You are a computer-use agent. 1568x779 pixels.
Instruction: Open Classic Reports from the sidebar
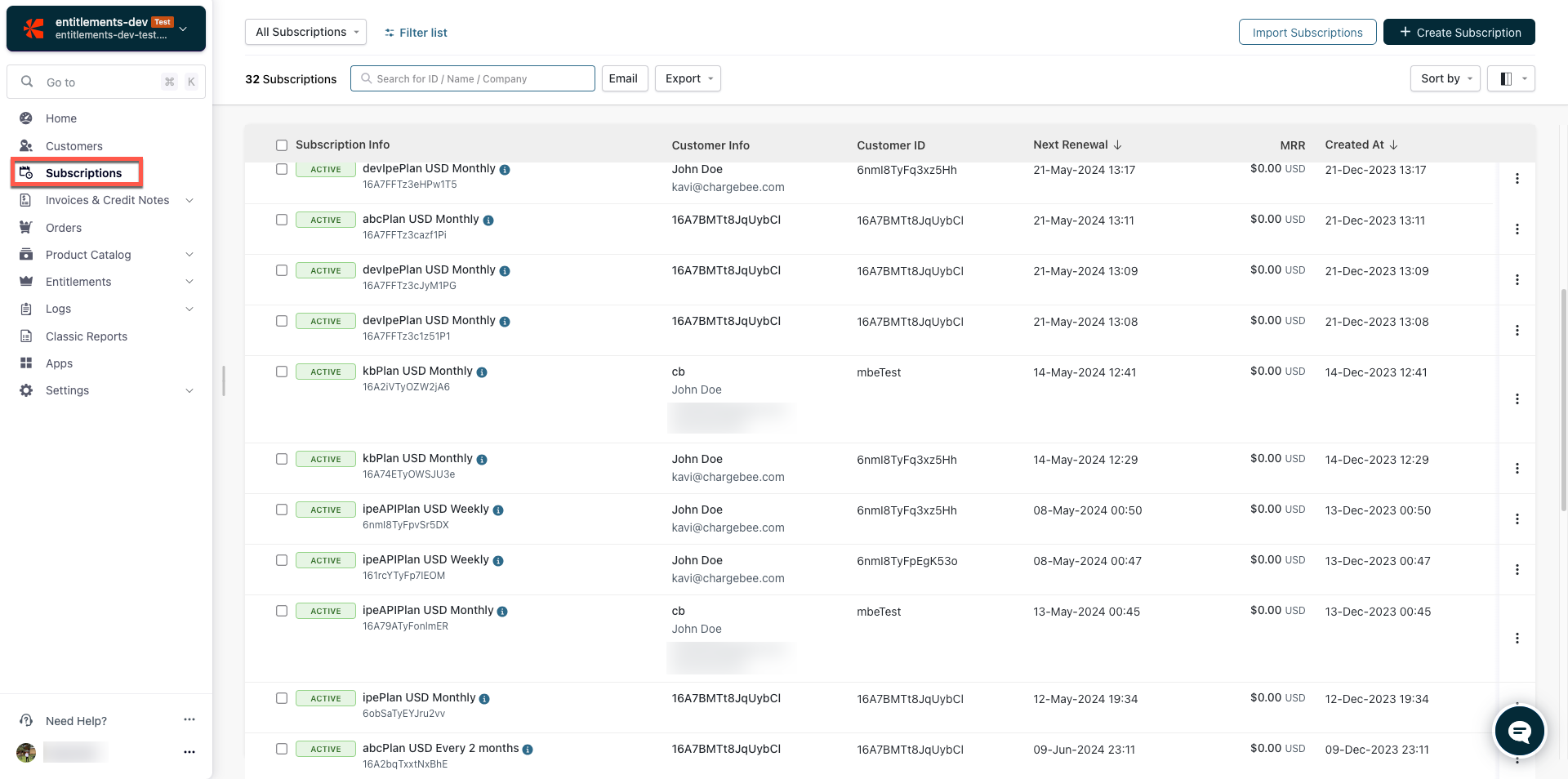point(86,336)
